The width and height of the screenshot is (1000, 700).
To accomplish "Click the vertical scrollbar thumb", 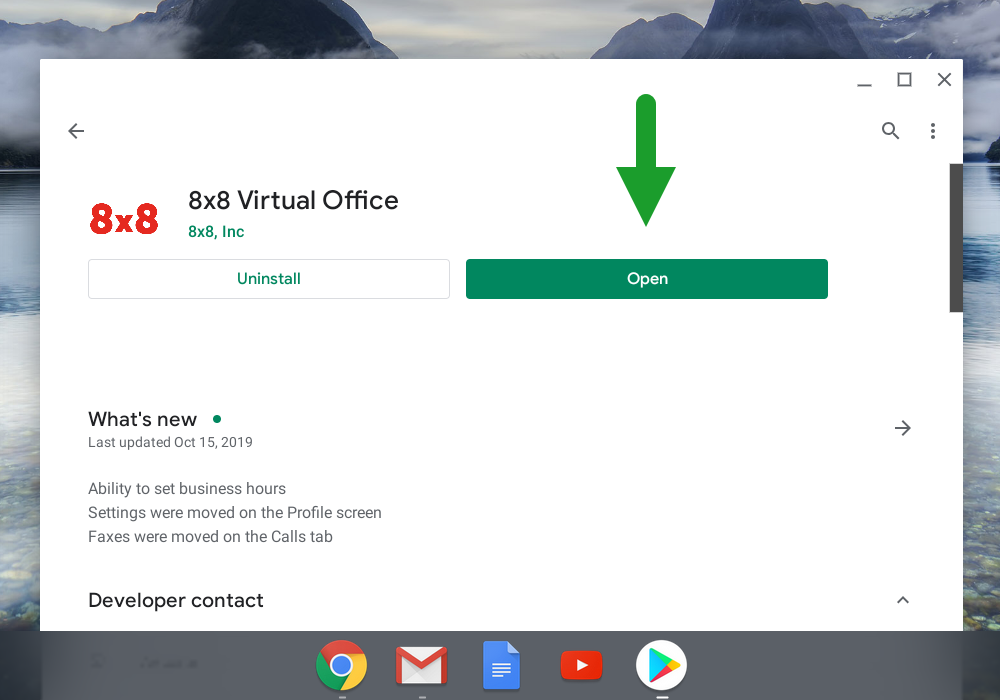I will 955,238.
